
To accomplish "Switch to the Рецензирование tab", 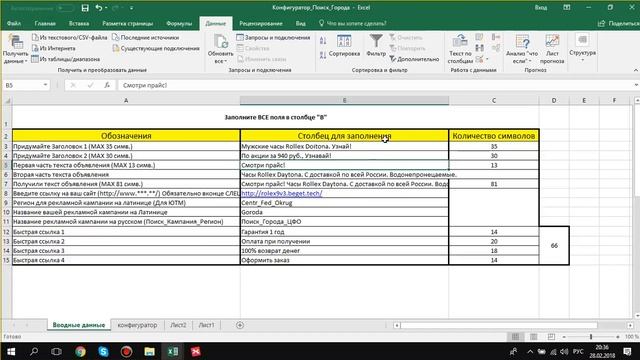I will point(261,23).
